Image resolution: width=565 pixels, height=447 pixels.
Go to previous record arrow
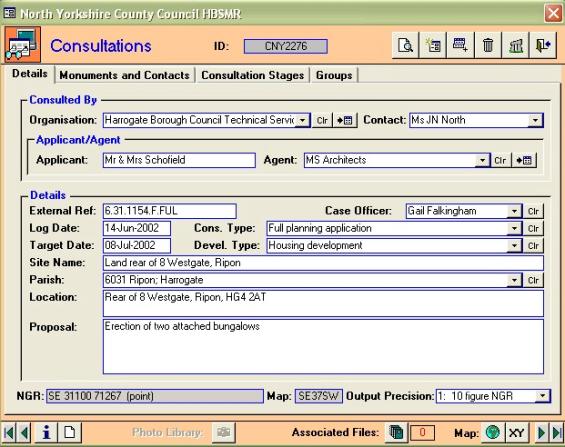24,433
